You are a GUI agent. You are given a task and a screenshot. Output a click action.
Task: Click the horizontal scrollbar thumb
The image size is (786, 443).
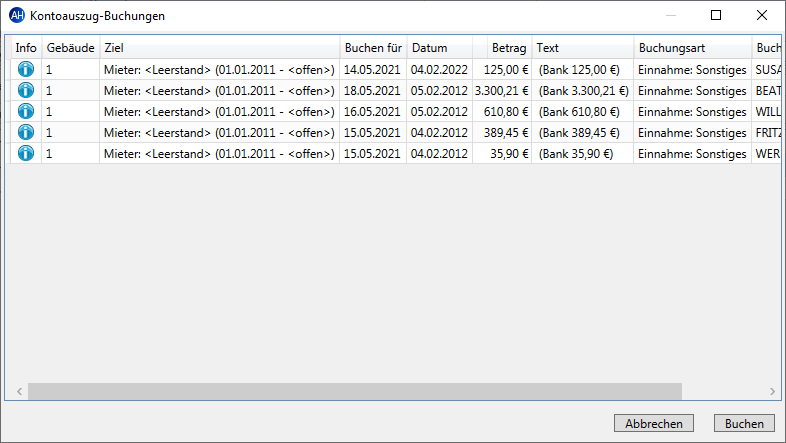(x=355, y=391)
